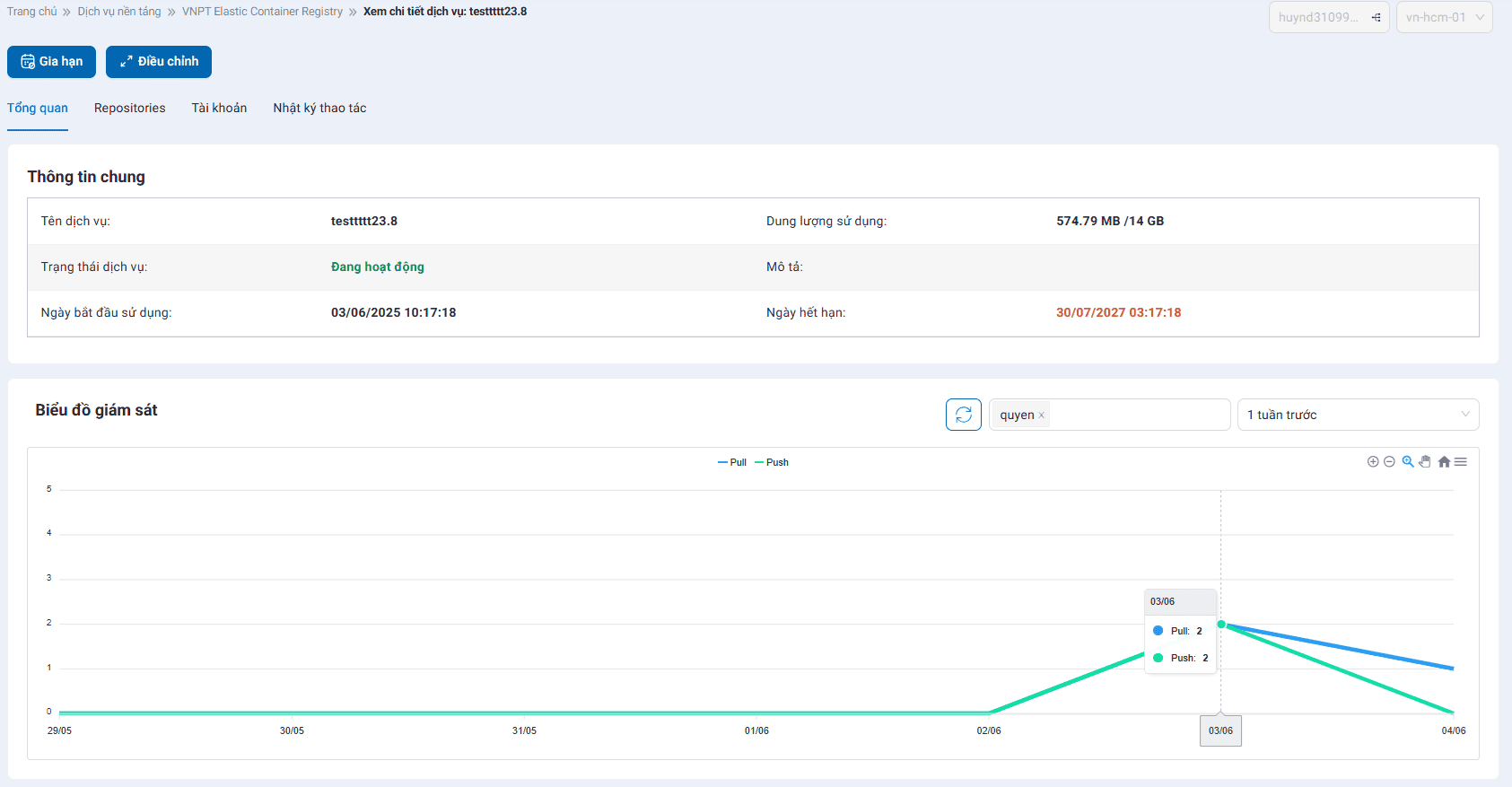This screenshot has width=1512, height=787.
Task: Zoom in on the chart
Action: 1372,462
